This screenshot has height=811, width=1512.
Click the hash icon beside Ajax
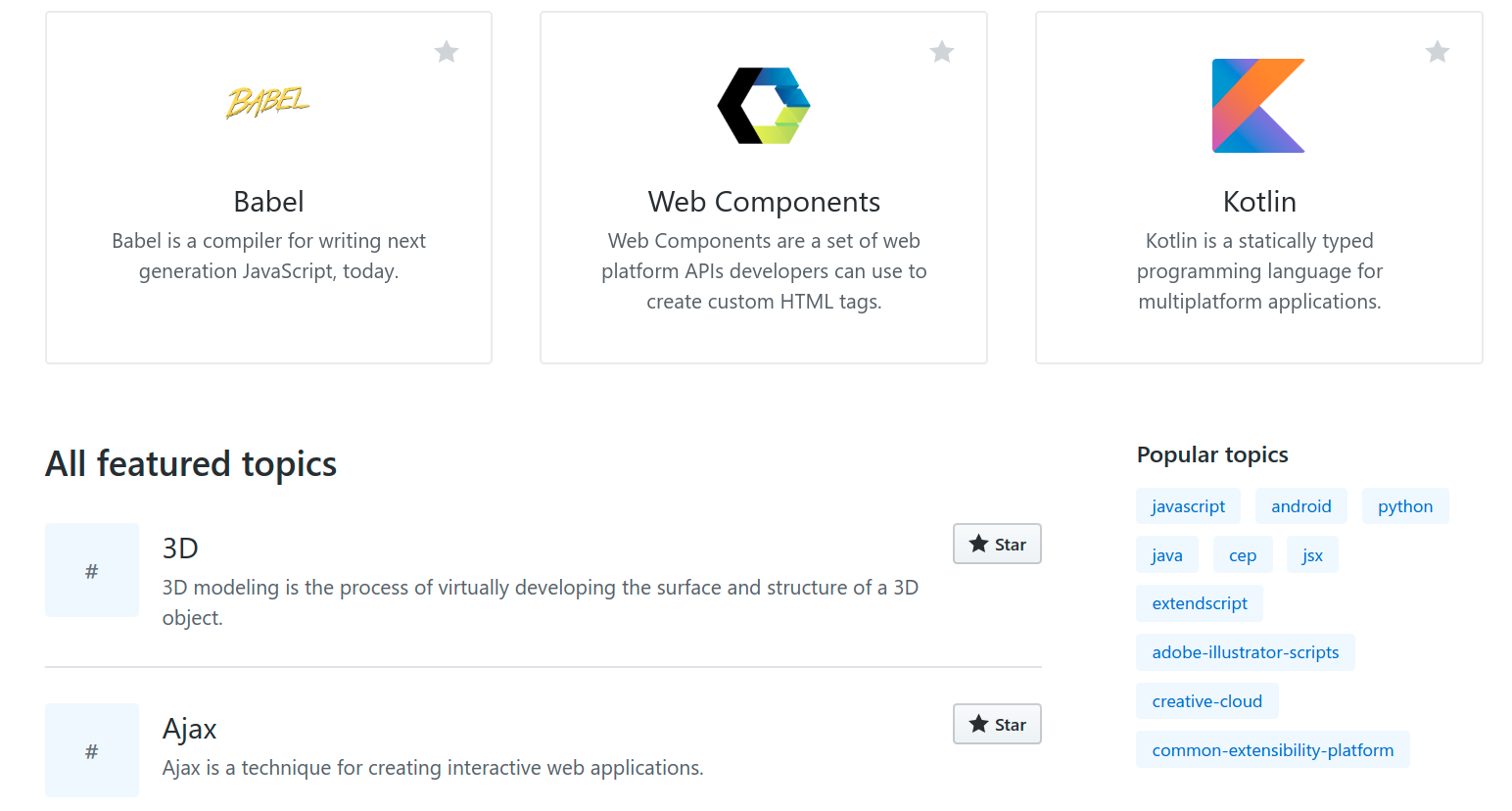(x=92, y=750)
